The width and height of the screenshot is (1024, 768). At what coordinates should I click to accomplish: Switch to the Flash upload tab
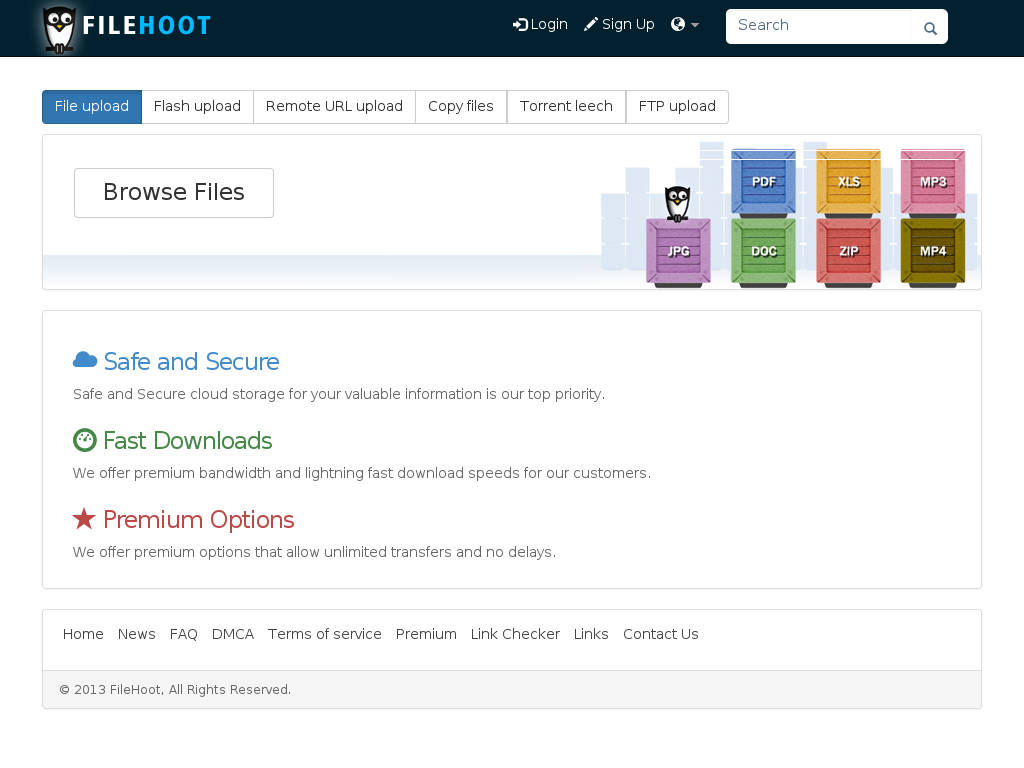click(x=197, y=106)
